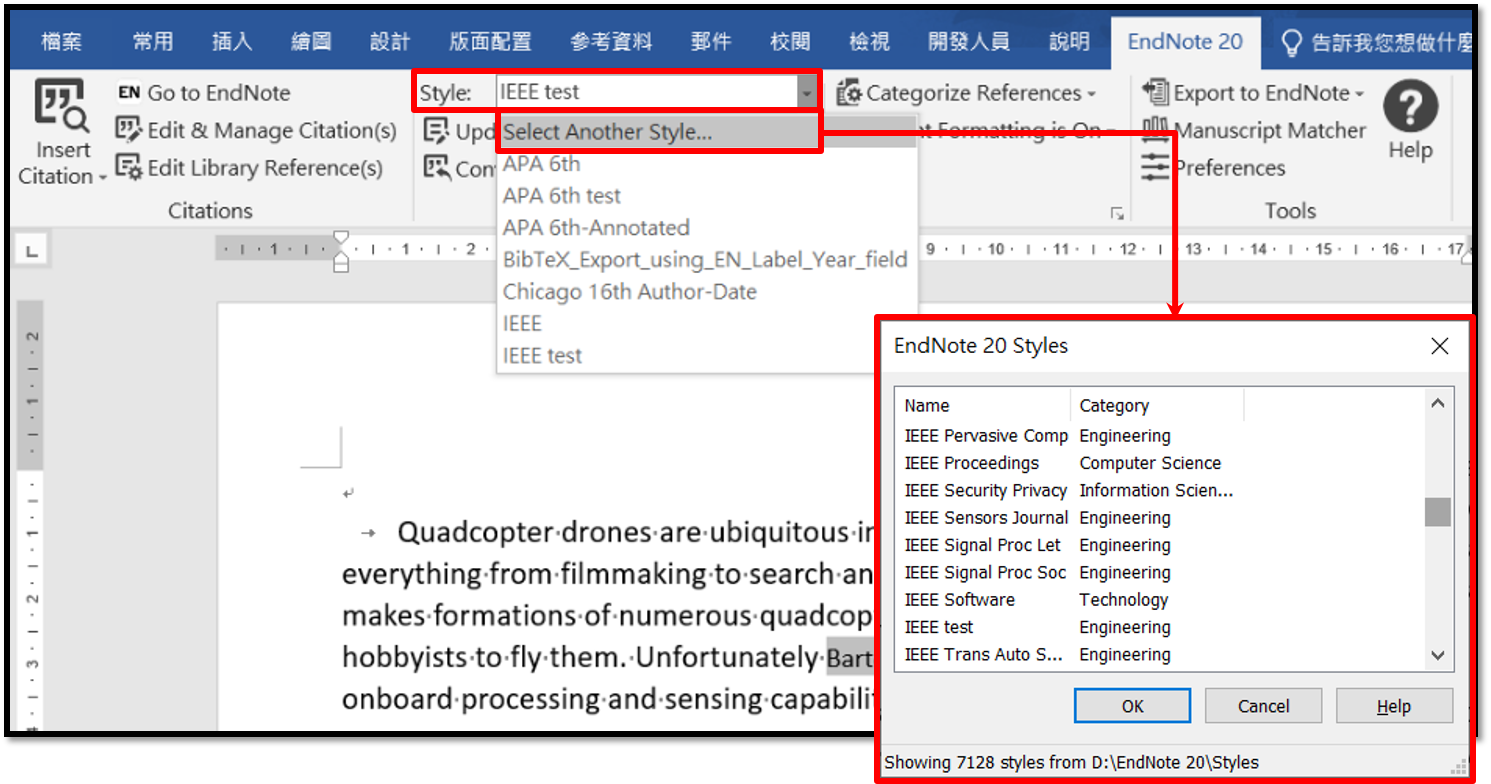Screen dimensions: 1491x784
Task: Open Edit & Manage Citation(s)
Action: (x=256, y=130)
